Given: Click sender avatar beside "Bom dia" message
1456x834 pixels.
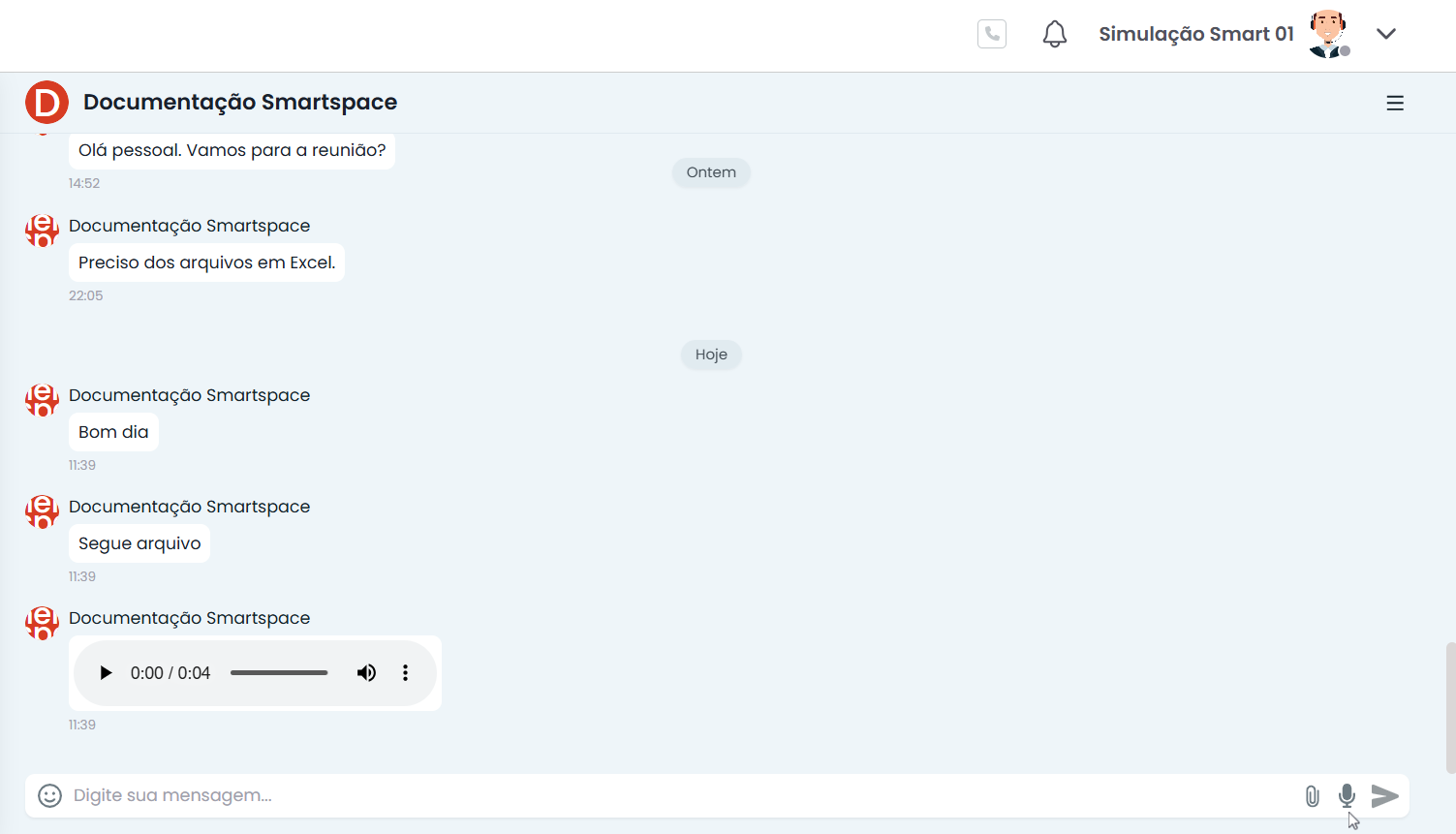Looking at the screenshot, I should 42,399.
